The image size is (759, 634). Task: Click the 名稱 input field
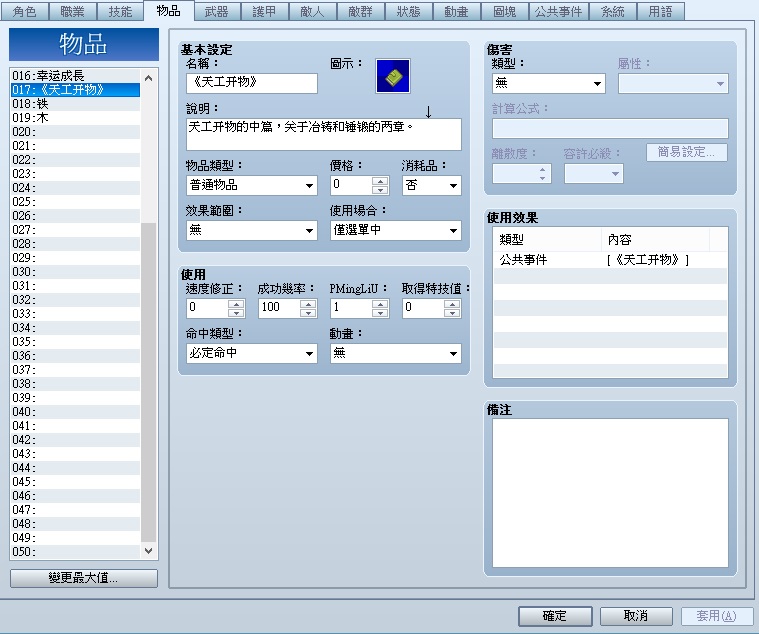(252, 83)
